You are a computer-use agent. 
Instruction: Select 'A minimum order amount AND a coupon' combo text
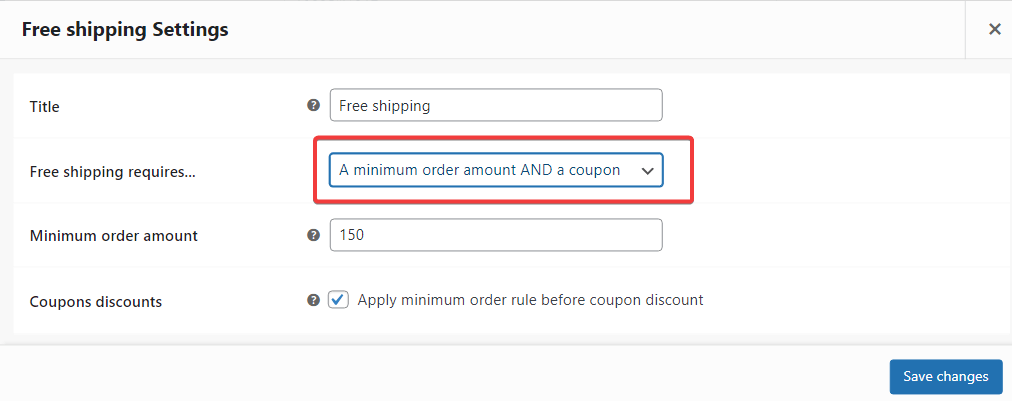click(x=480, y=170)
